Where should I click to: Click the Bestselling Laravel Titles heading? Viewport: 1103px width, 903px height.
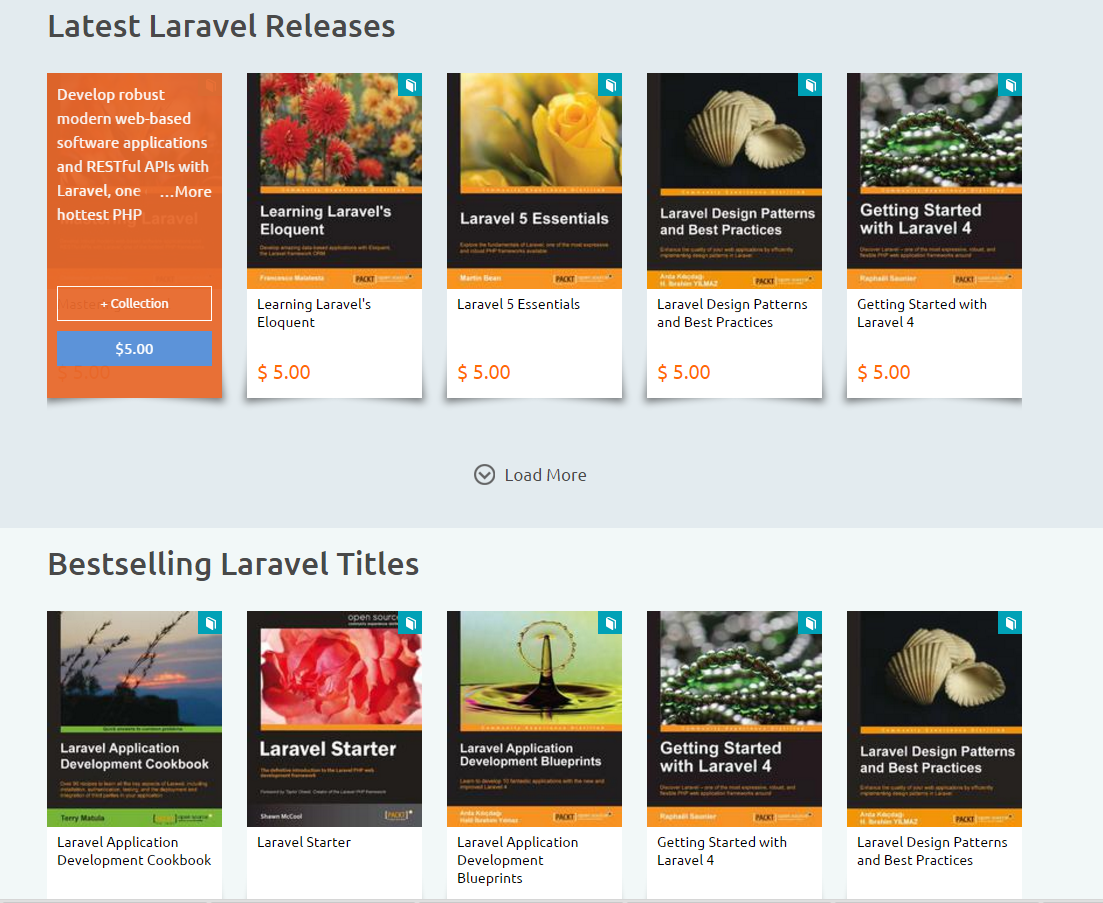pos(234,565)
